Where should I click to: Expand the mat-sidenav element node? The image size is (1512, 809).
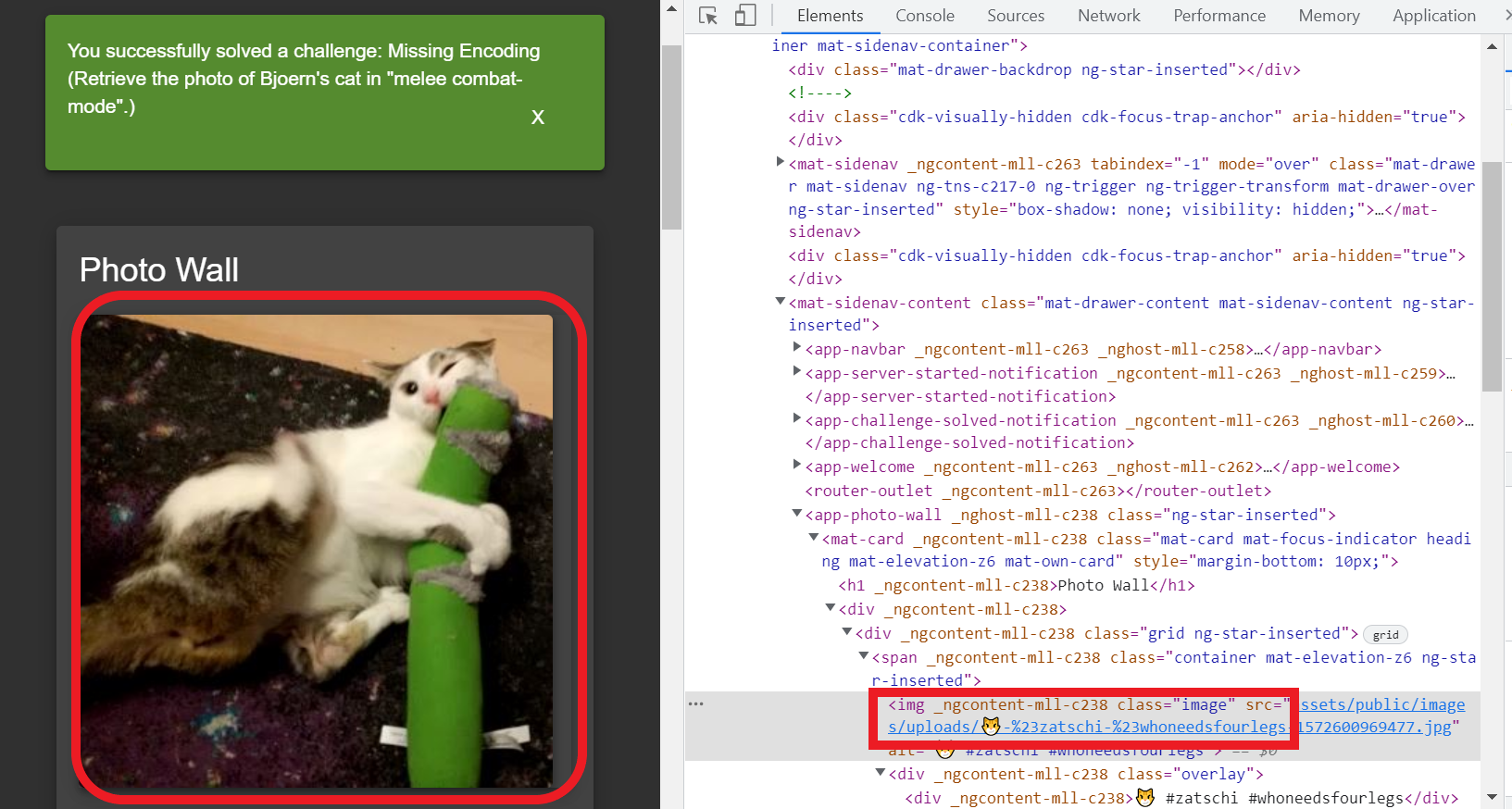(780, 162)
